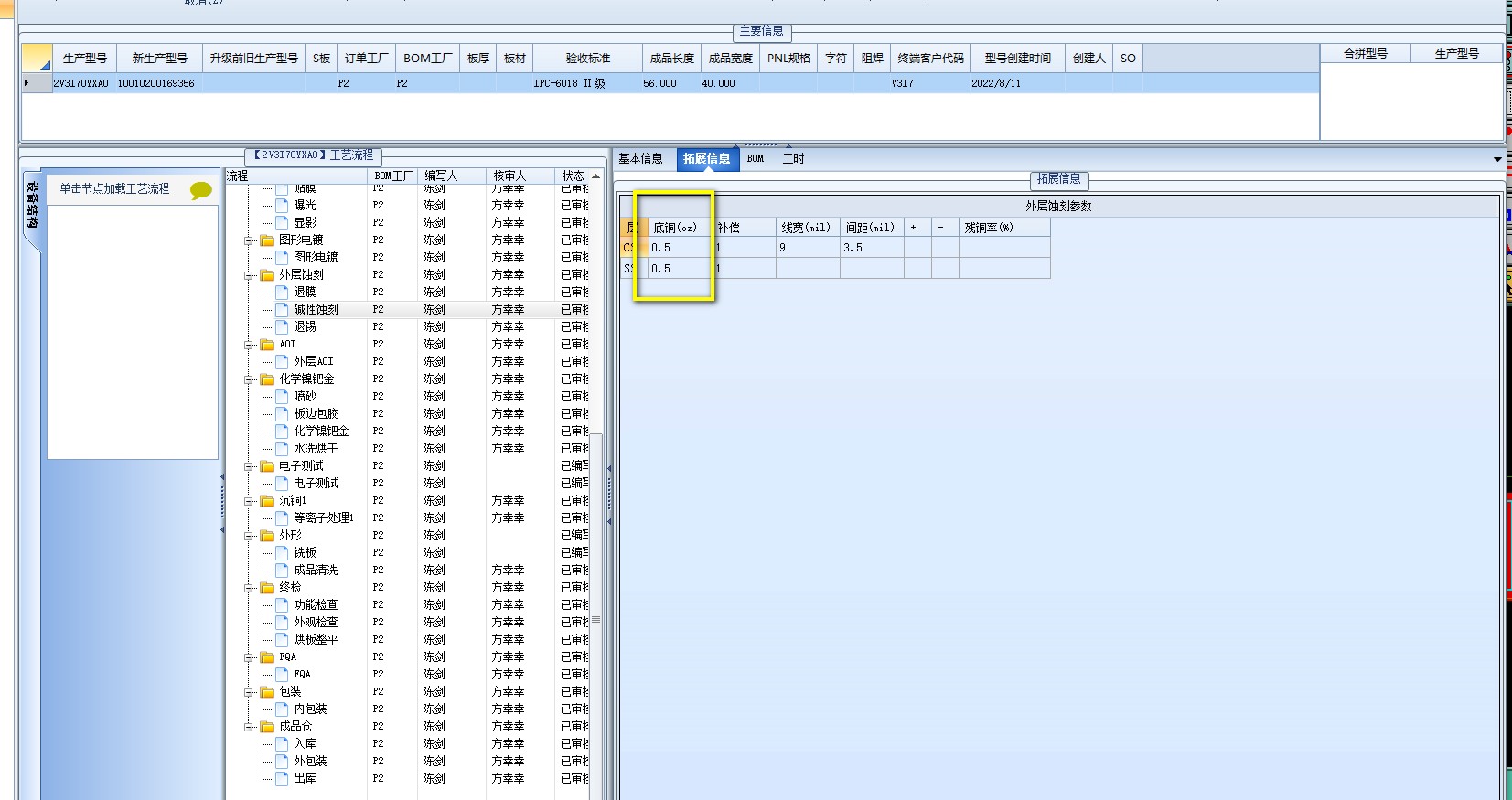This screenshot has height=800, width=1512.
Task: Click the IPC-6018 II级 cell
Action: click(x=587, y=83)
